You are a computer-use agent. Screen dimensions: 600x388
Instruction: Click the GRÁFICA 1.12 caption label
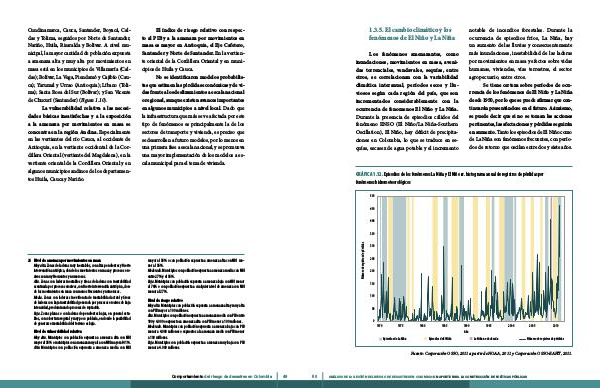coord(368,174)
